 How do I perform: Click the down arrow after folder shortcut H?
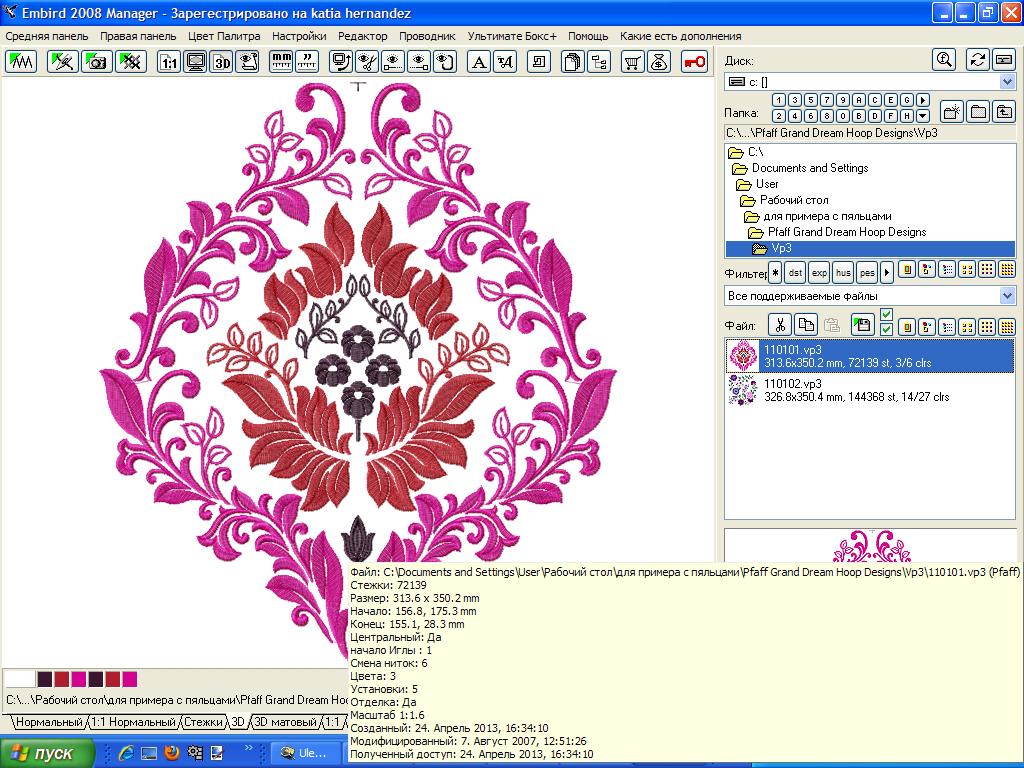coord(922,116)
